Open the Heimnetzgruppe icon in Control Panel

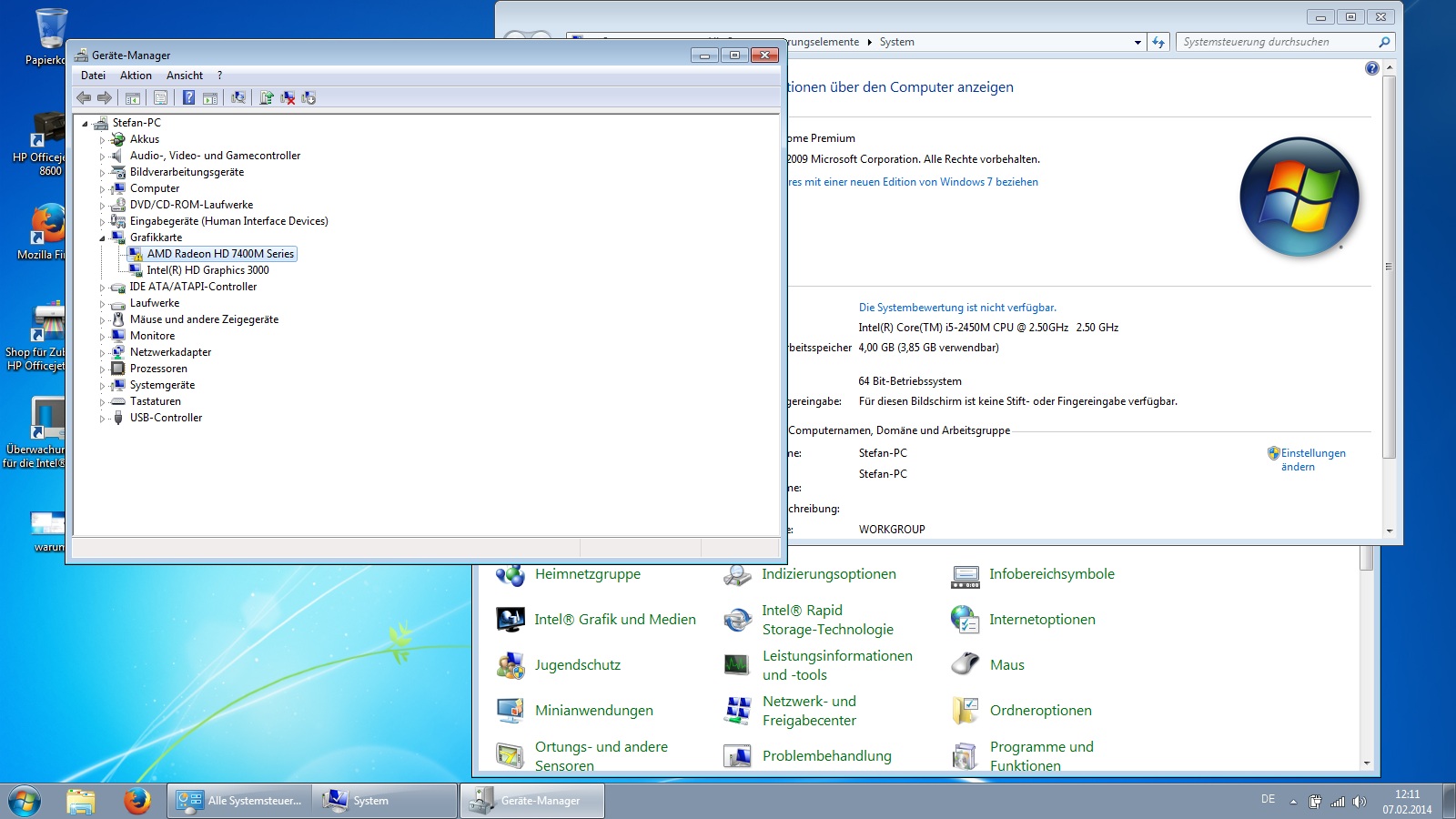pyautogui.click(x=511, y=574)
